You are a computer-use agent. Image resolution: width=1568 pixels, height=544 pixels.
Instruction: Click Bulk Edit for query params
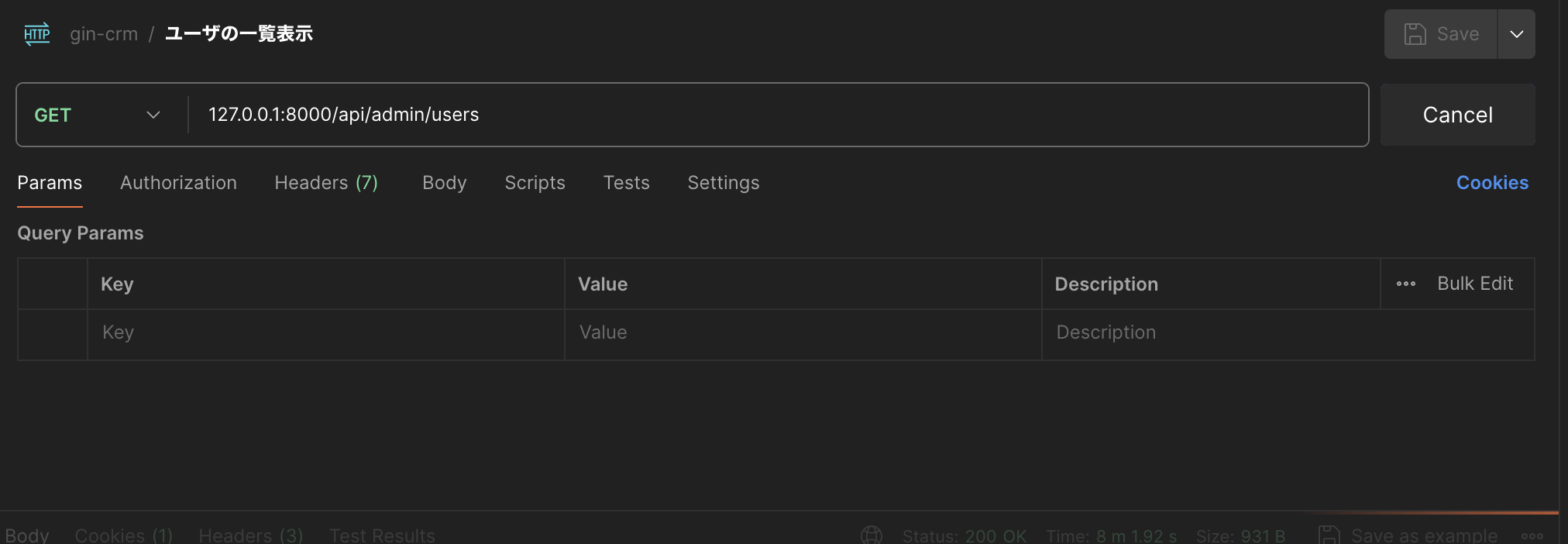1474,284
